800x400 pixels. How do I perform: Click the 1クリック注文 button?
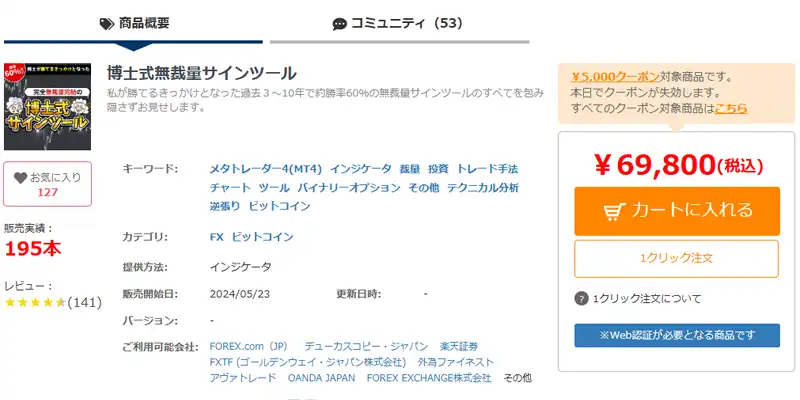pos(677,259)
